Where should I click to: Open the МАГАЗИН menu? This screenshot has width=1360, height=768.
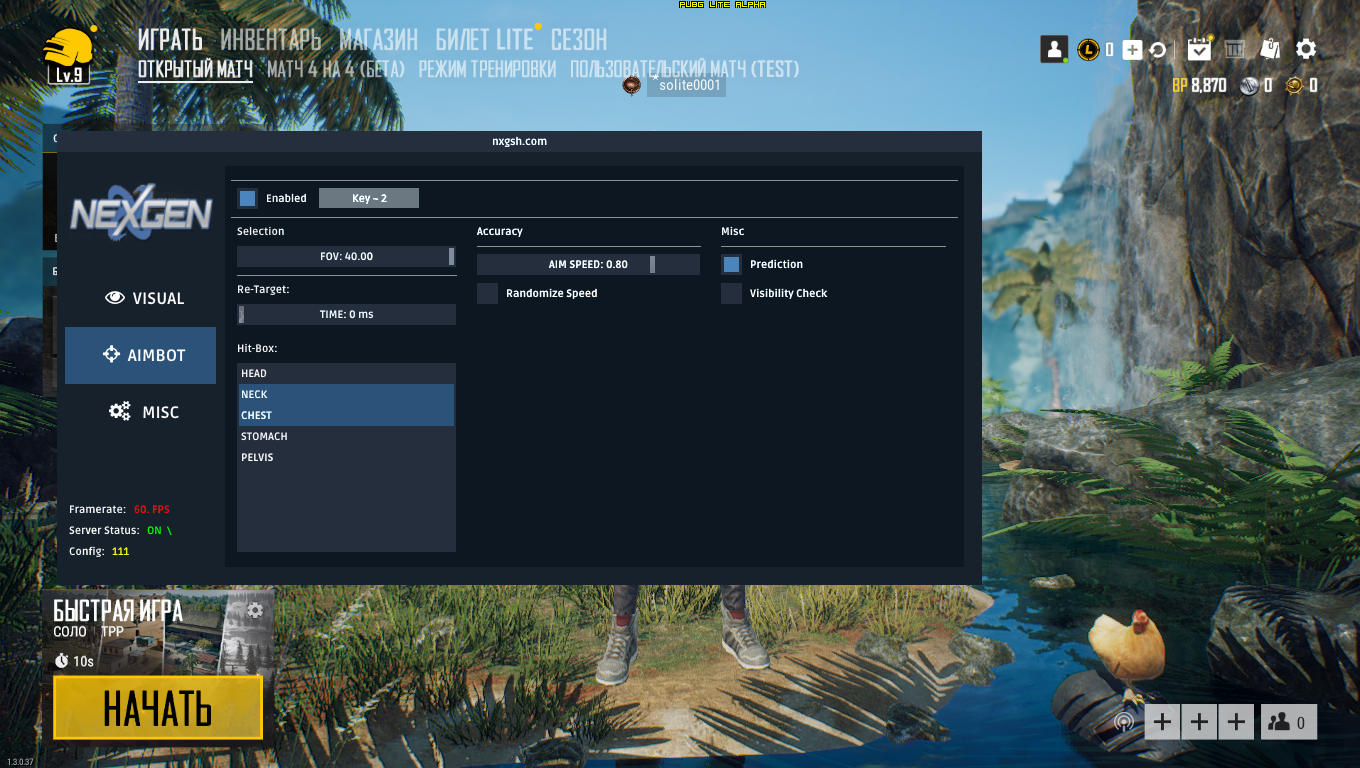pos(378,40)
